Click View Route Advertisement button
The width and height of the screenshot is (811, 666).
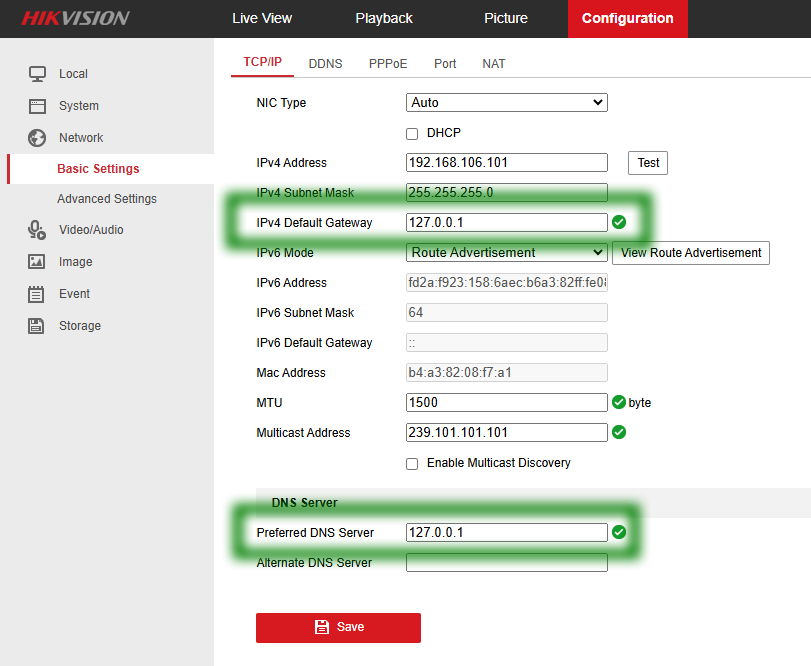click(x=691, y=253)
